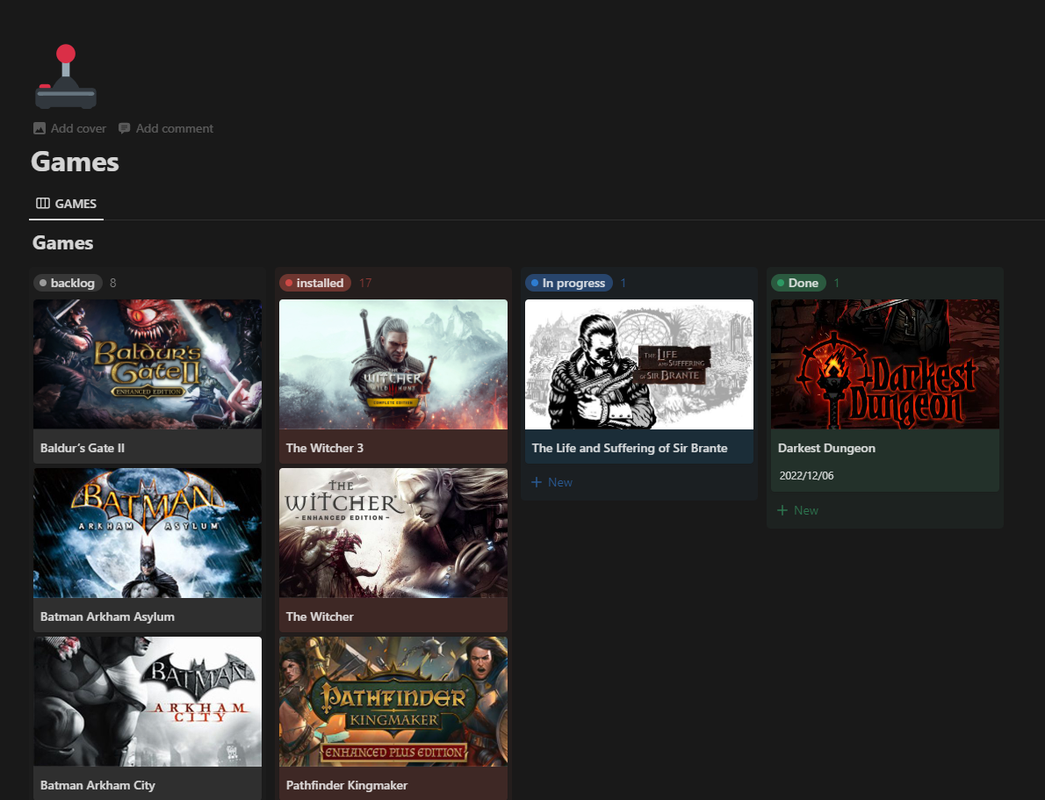Click the installed status label
1045x800 pixels.
[x=315, y=283]
